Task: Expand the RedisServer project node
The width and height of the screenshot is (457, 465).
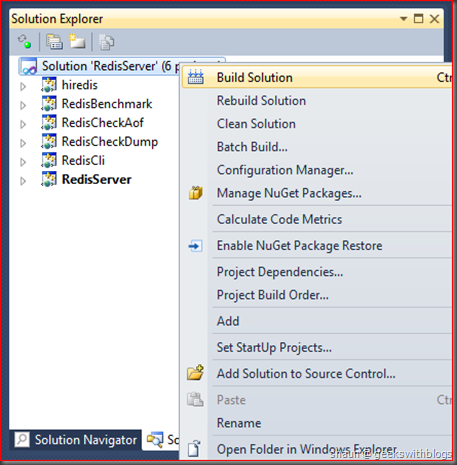Action: [x=23, y=181]
